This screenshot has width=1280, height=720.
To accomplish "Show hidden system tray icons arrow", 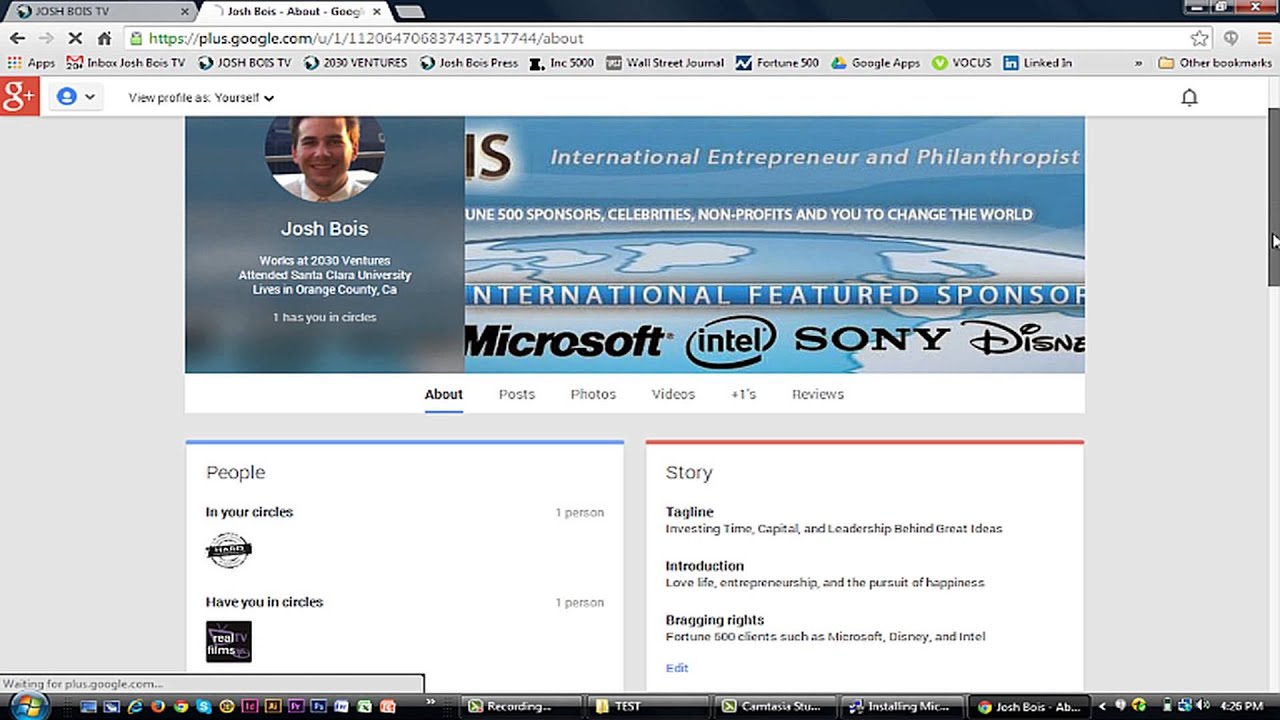I will (1102, 706).
